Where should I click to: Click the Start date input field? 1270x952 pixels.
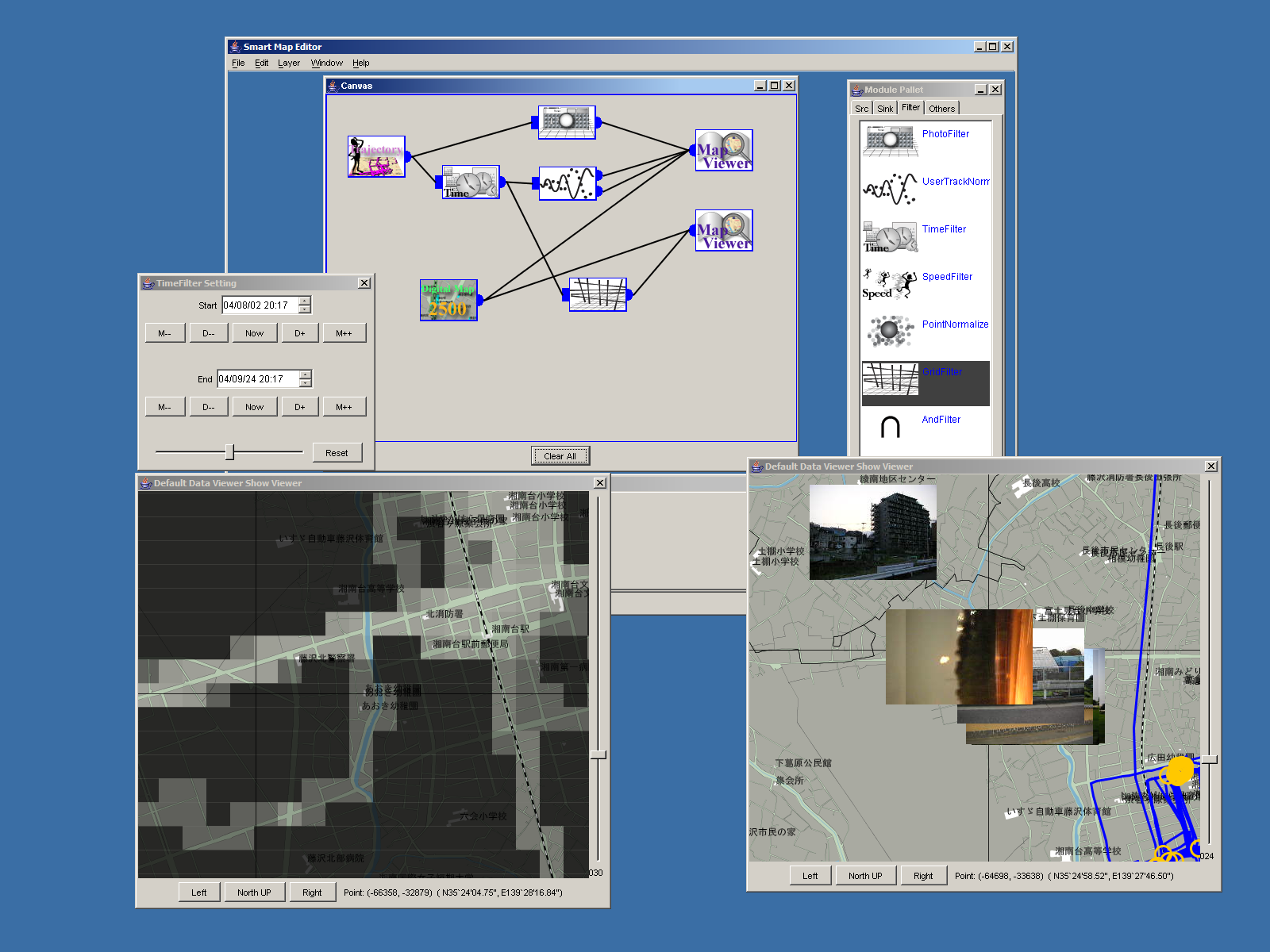(260, 305)
